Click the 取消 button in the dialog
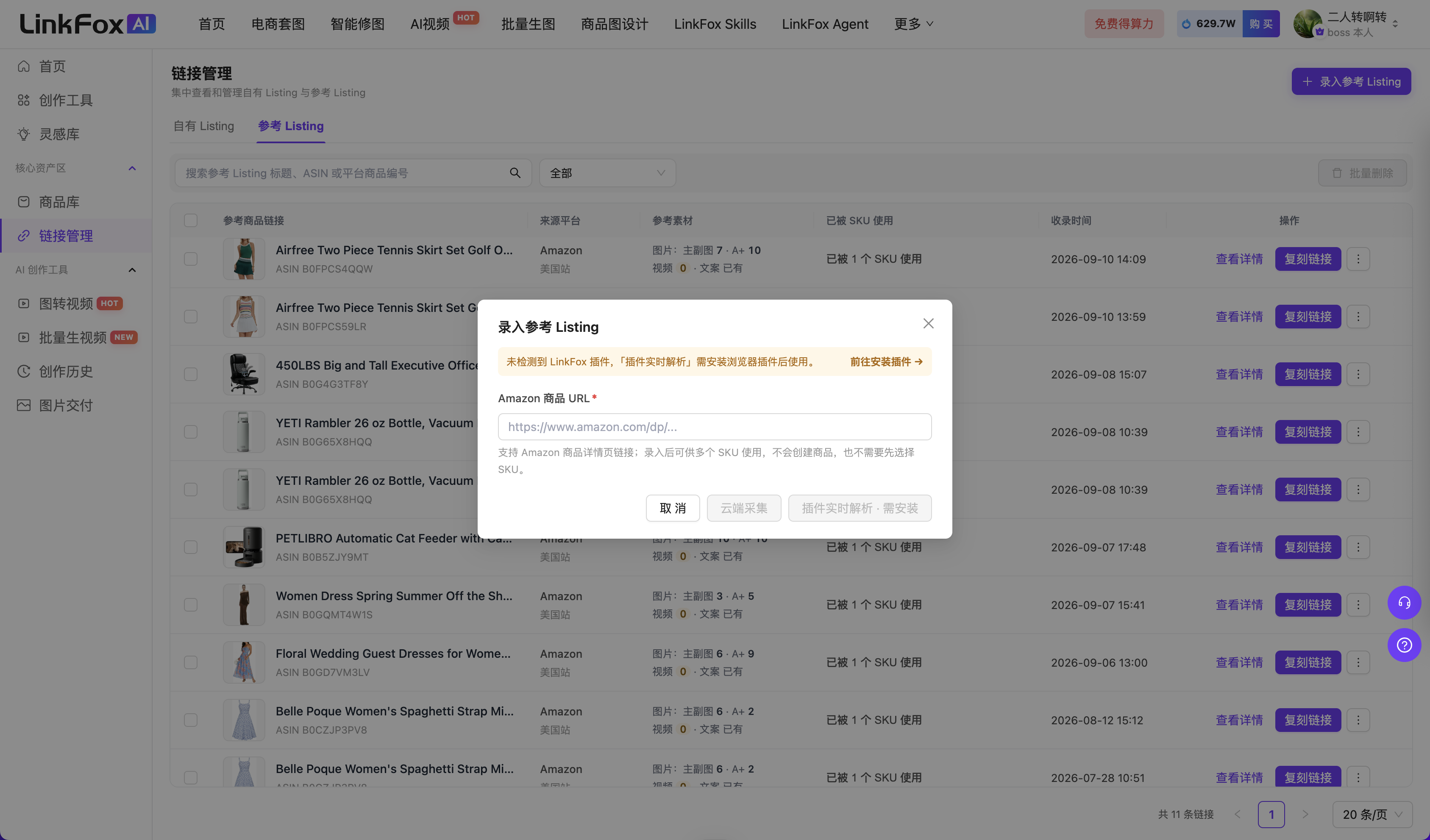Viewport: 1430px width, 840px height. point(673,508)
